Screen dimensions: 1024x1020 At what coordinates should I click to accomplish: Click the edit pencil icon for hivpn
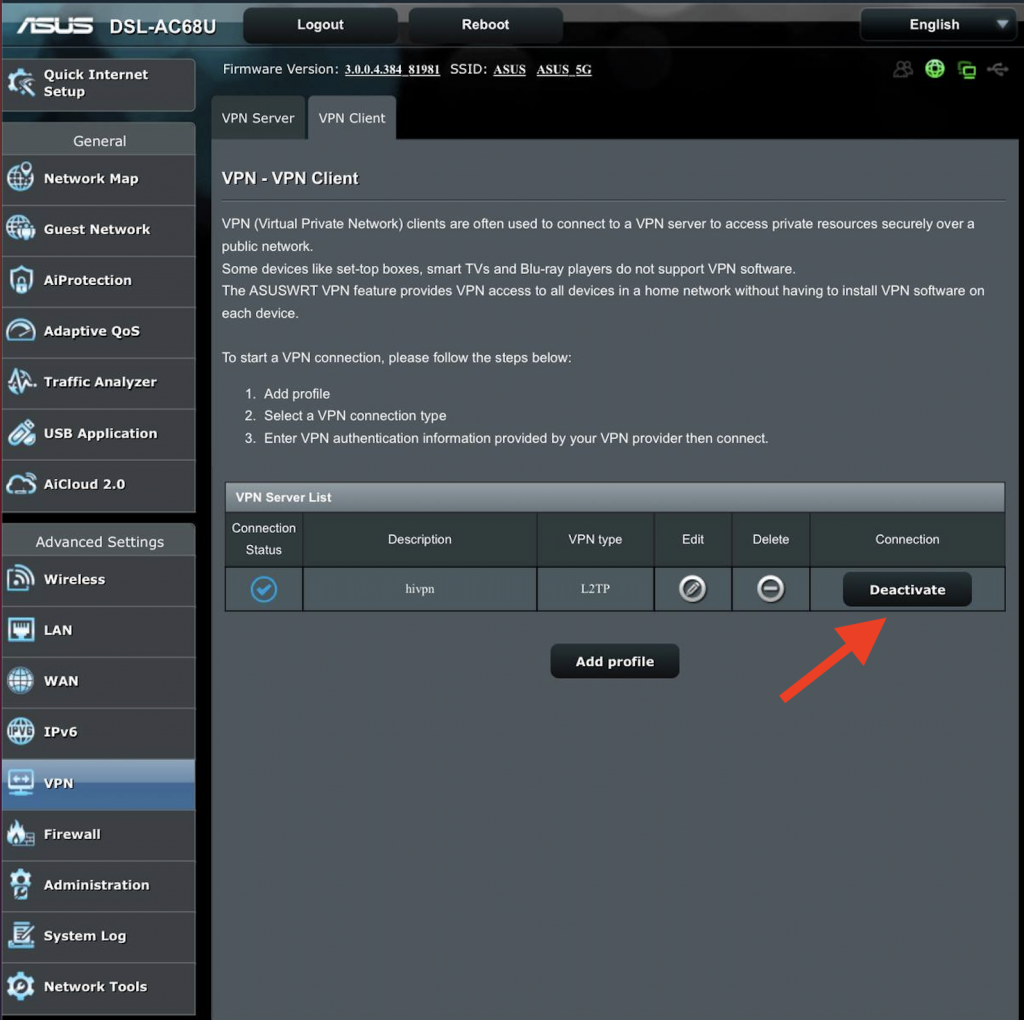coord(692,589)
